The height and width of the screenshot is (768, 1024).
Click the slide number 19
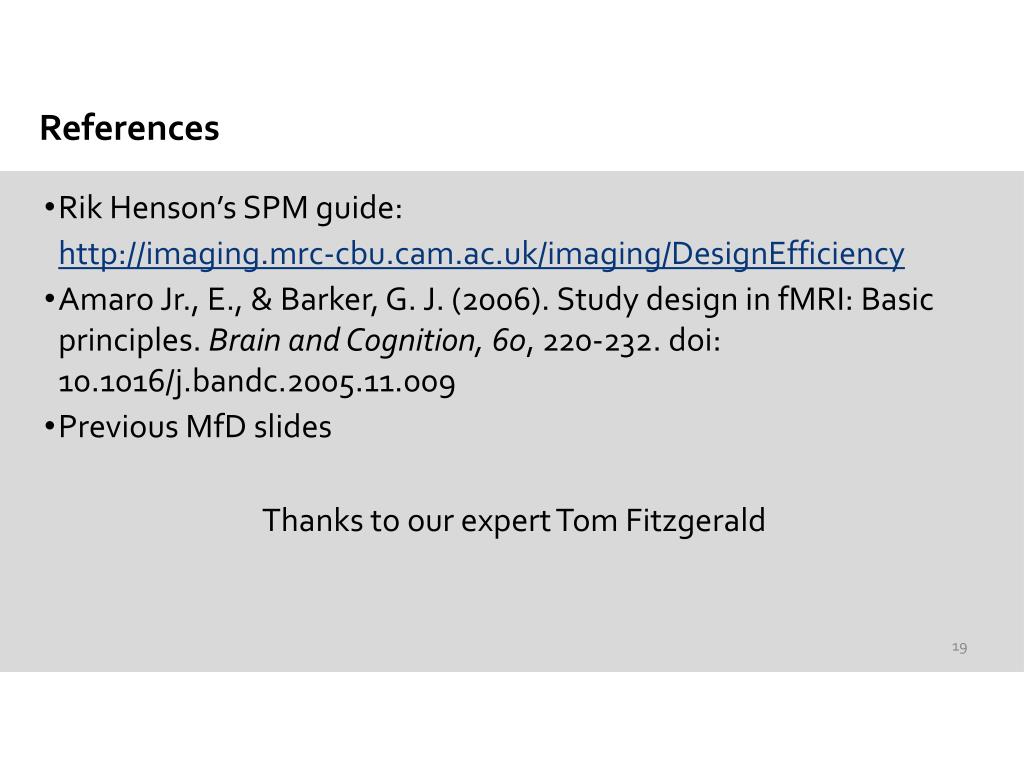tap(959, 647)
